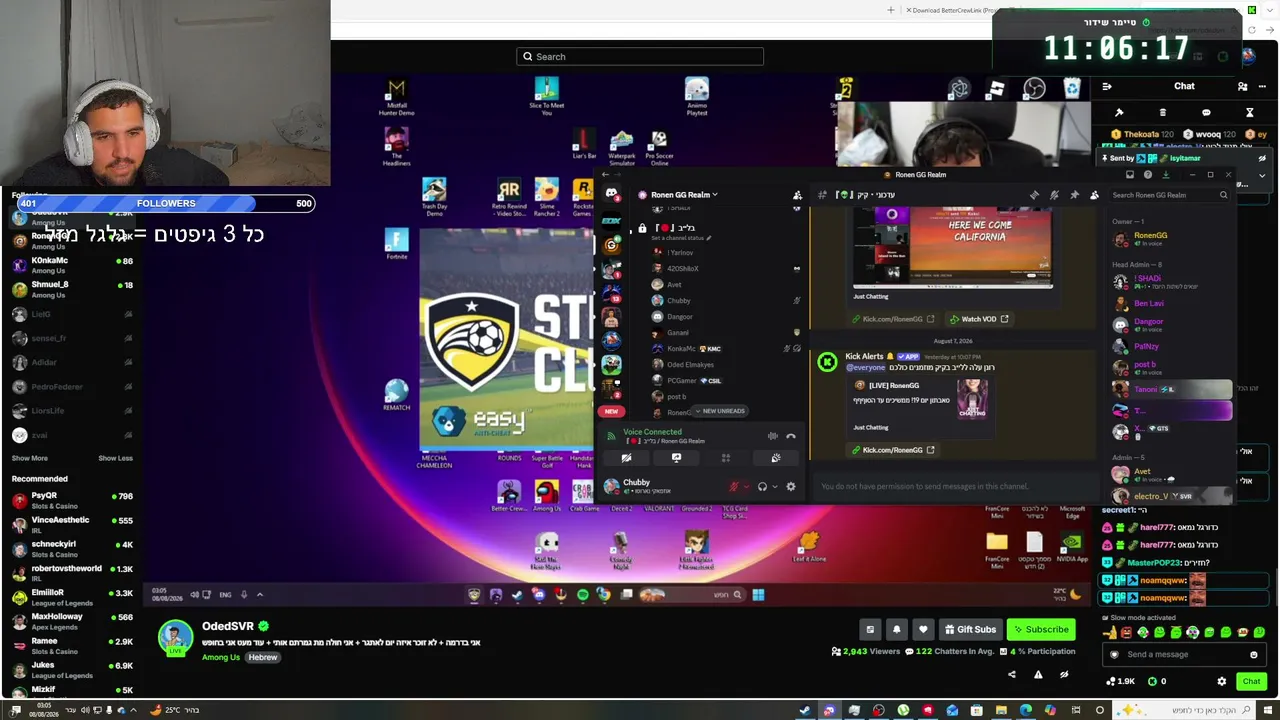Open the Among Us category link
Screen dimensions: 1280x720
221,658
